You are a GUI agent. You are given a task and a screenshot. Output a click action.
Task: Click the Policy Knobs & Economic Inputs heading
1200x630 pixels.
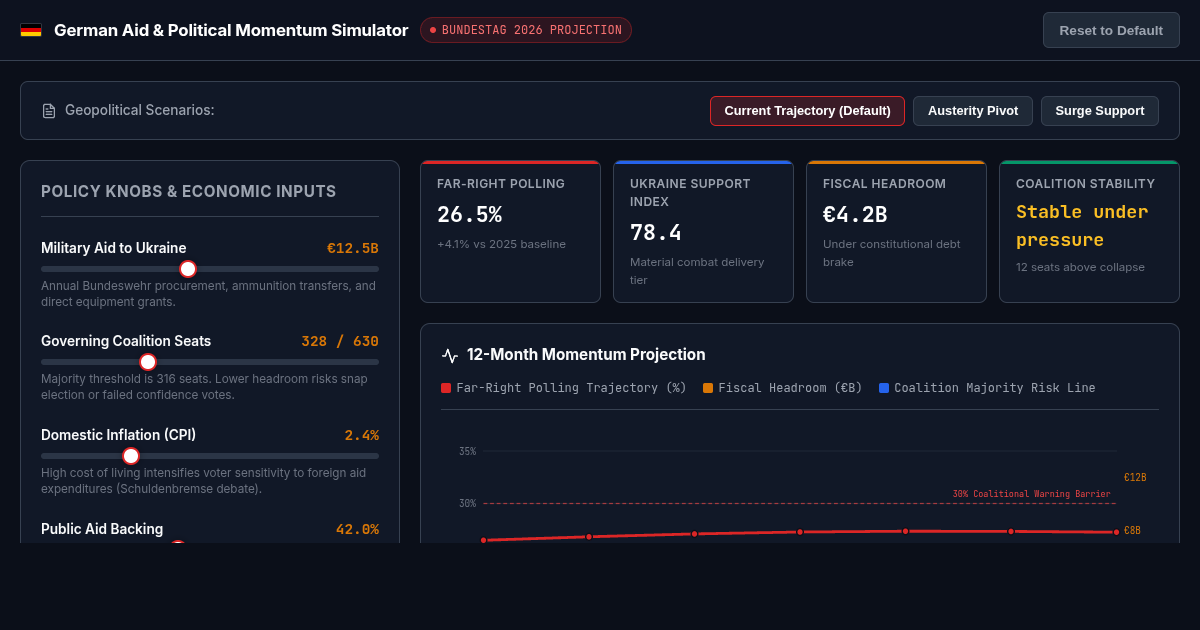tap(188, 192)
